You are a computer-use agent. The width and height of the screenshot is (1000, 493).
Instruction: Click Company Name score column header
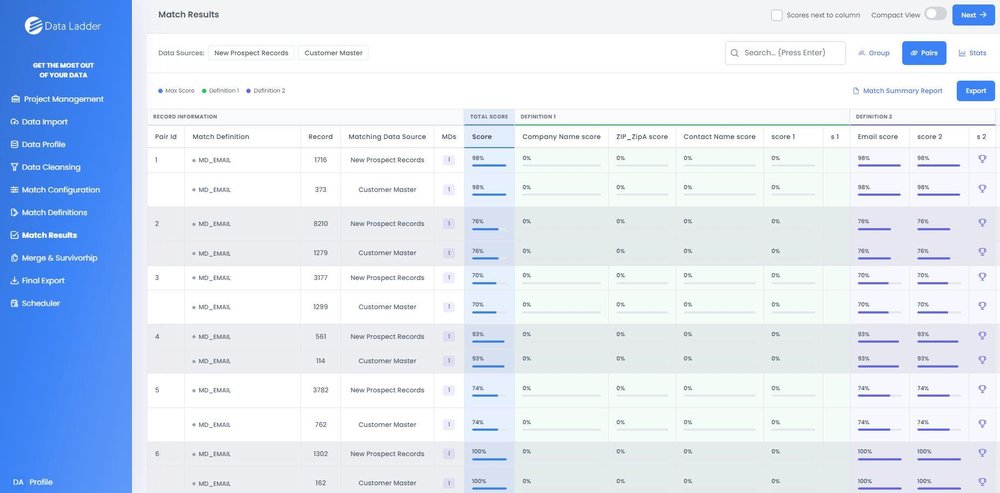click(561, 136)
